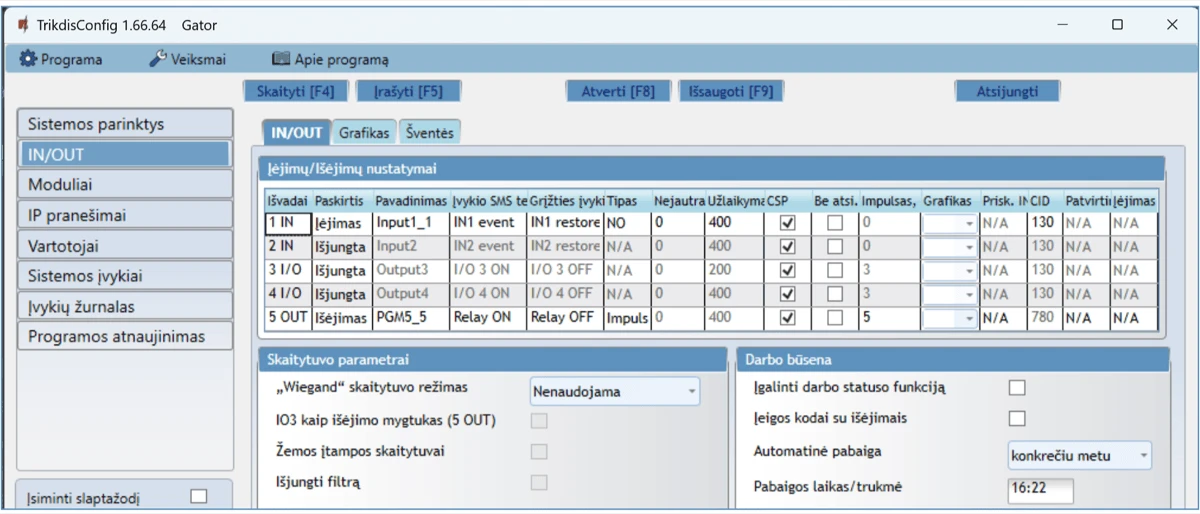Viewport: 1200px width, 514px height.
Task: Open Įvykių žurnalas section
Action: pos(125,306)
